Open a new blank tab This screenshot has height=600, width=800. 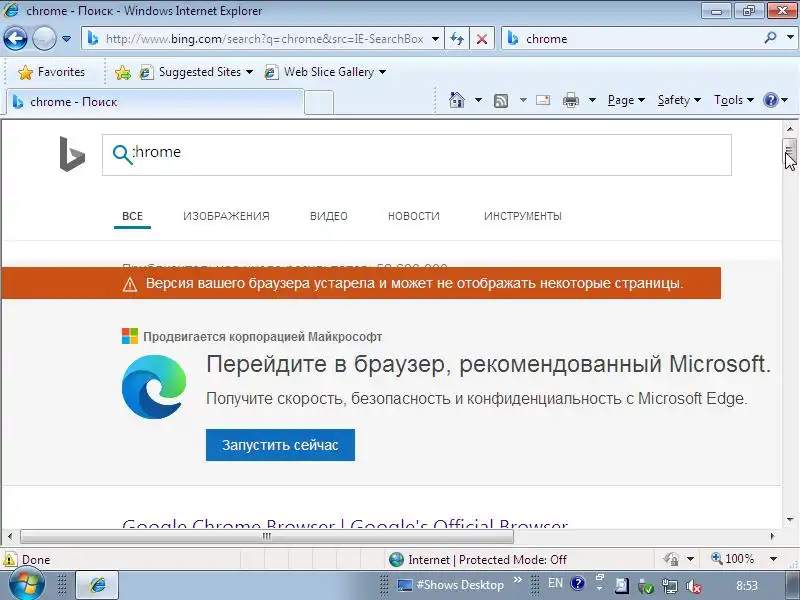pyautogui.click(x=319, y=102)
